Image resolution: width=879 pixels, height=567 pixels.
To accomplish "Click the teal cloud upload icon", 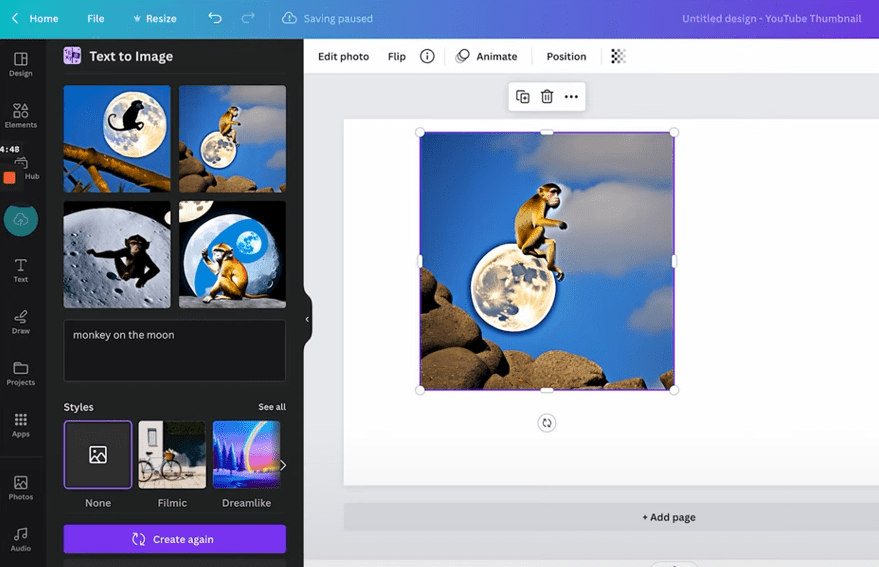I will [x=21, y=219].
